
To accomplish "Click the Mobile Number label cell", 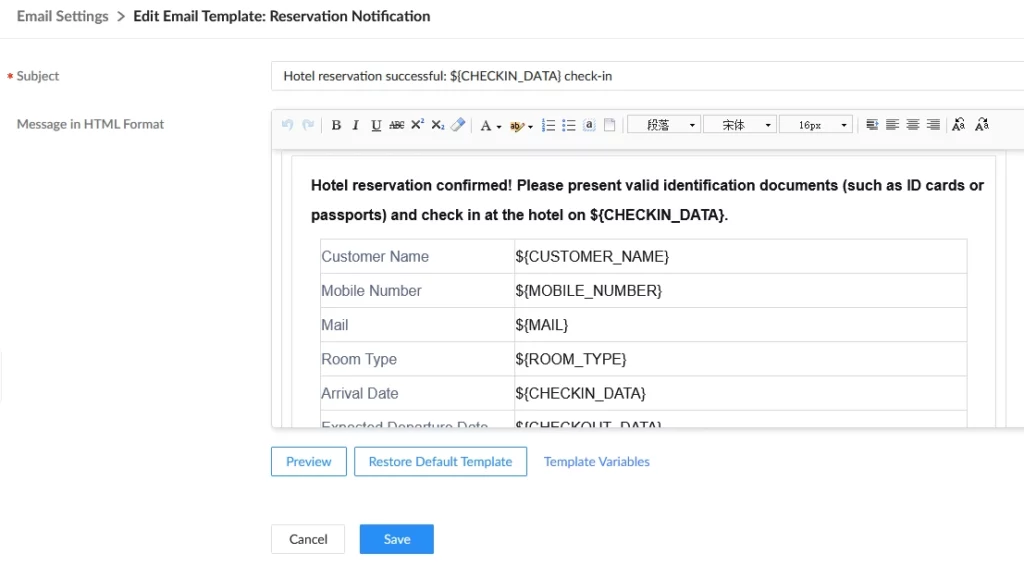I will click(417, 291).
